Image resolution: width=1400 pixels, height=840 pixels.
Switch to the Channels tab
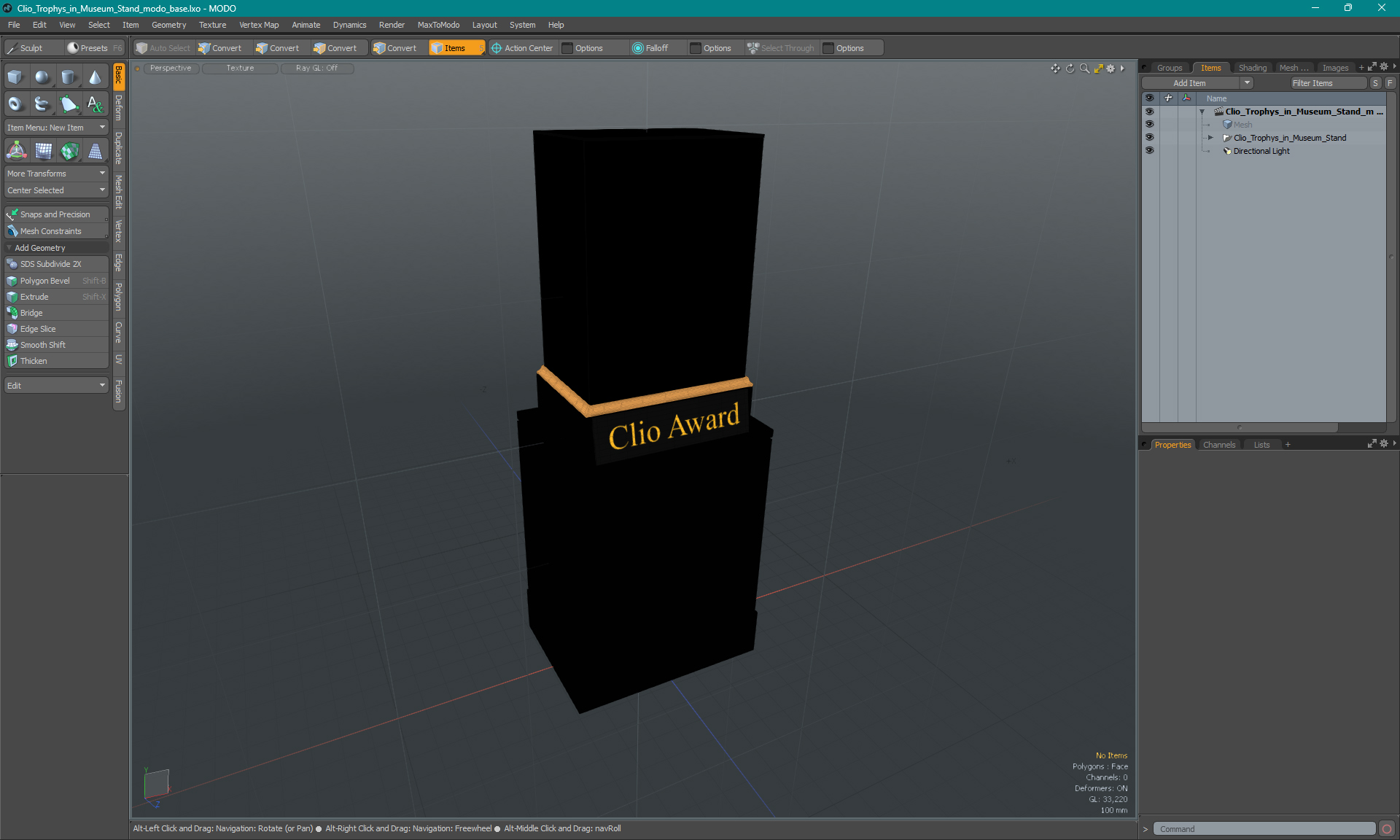click(1219, 445)
